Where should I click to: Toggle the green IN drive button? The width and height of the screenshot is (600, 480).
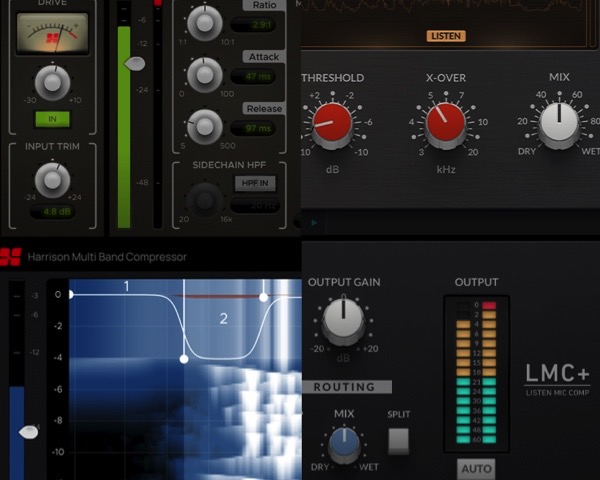[52, 119]
